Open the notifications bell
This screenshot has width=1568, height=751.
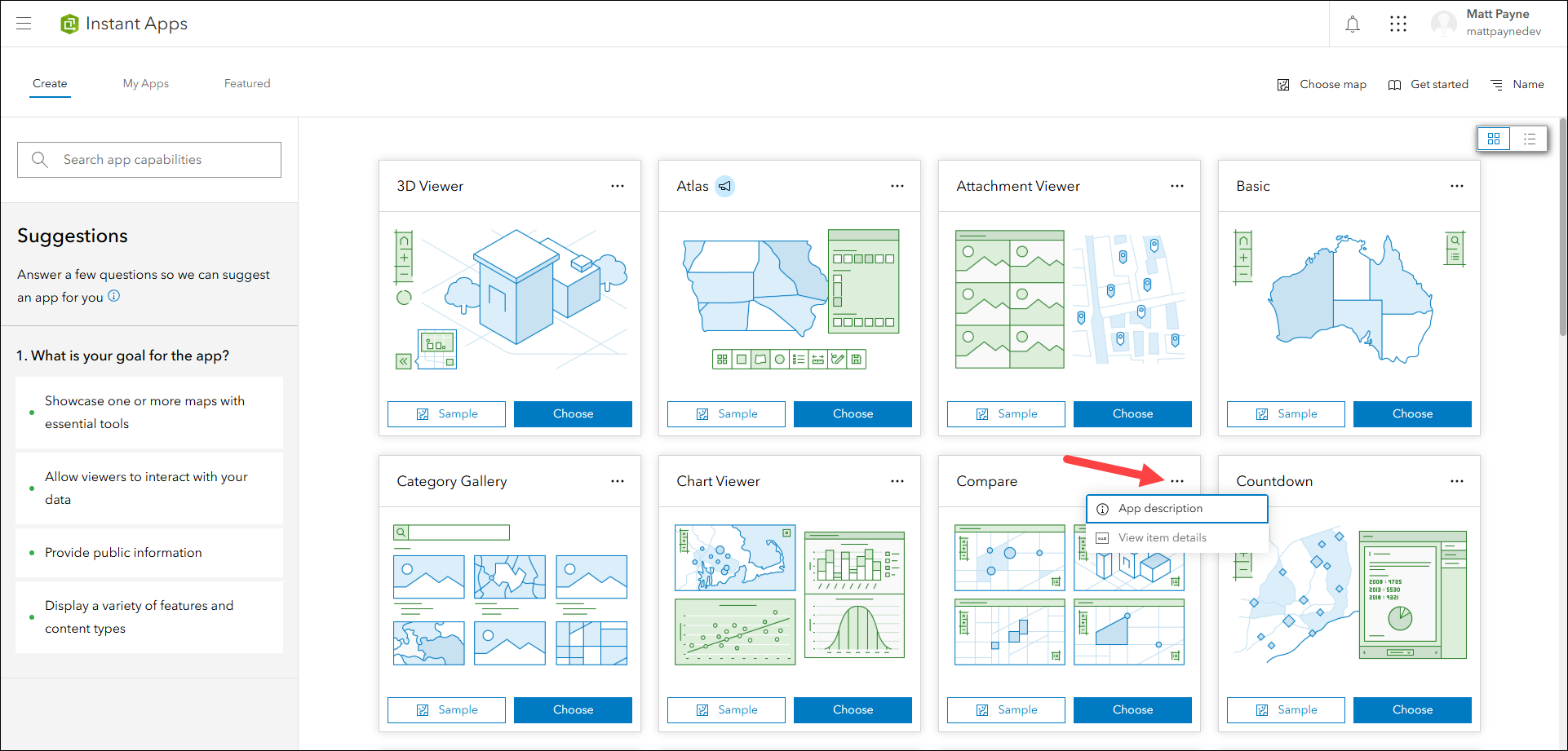(1353, 24)
